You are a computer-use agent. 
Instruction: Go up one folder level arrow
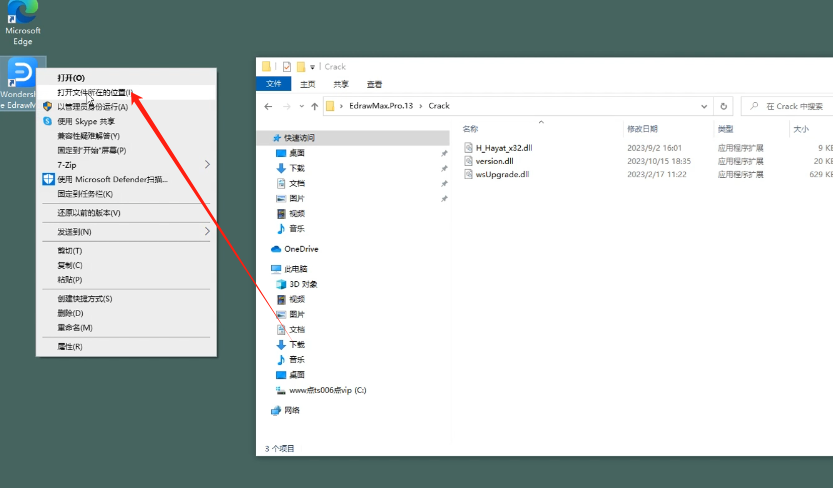314,106
